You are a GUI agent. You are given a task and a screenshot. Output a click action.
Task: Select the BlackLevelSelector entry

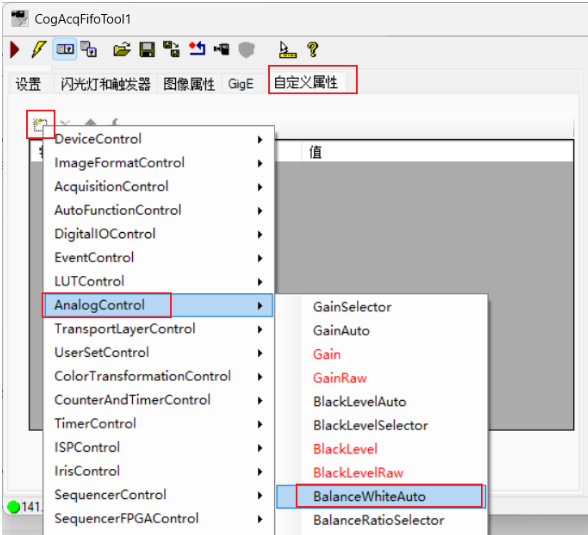(x=381, y=426)
